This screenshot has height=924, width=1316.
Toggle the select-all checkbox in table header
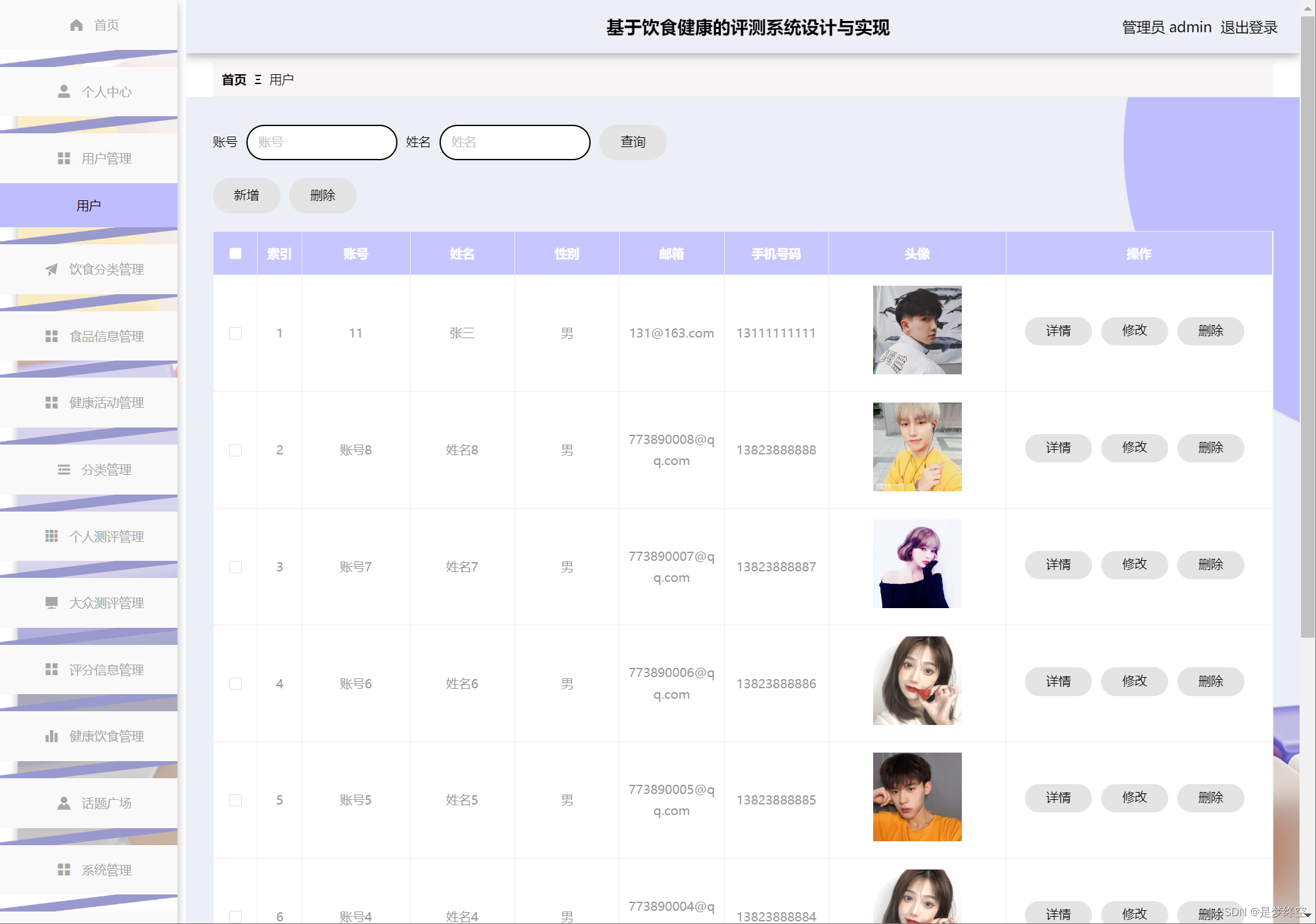pos(235,253)
